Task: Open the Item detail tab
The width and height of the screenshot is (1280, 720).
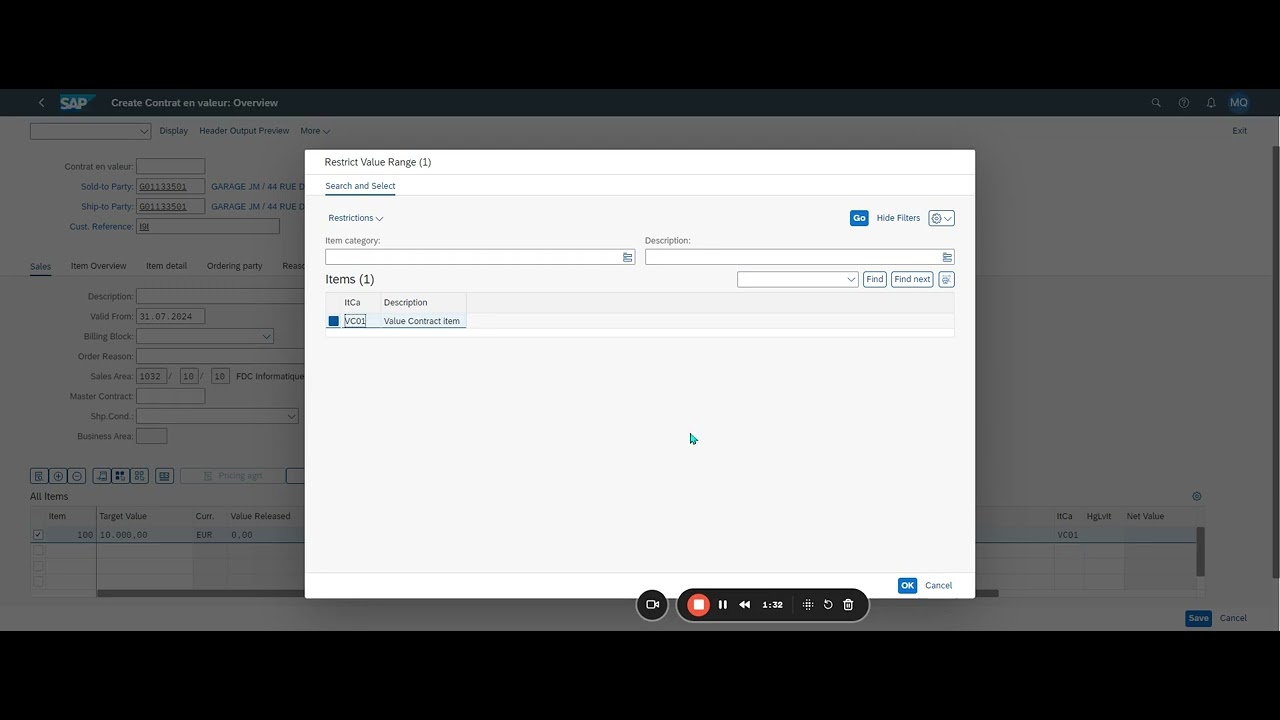Action: pyautogui.click(x=166, y=266)
